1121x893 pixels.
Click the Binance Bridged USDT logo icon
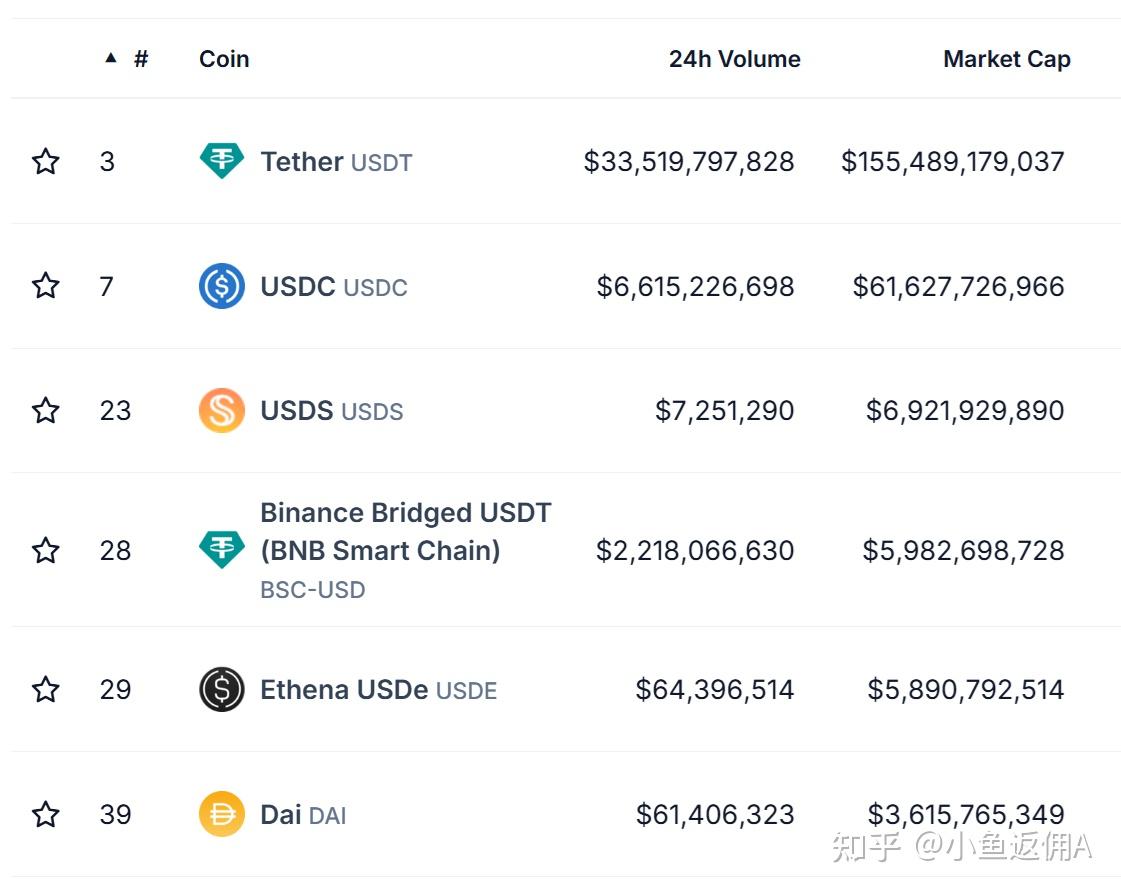point(221,549)
